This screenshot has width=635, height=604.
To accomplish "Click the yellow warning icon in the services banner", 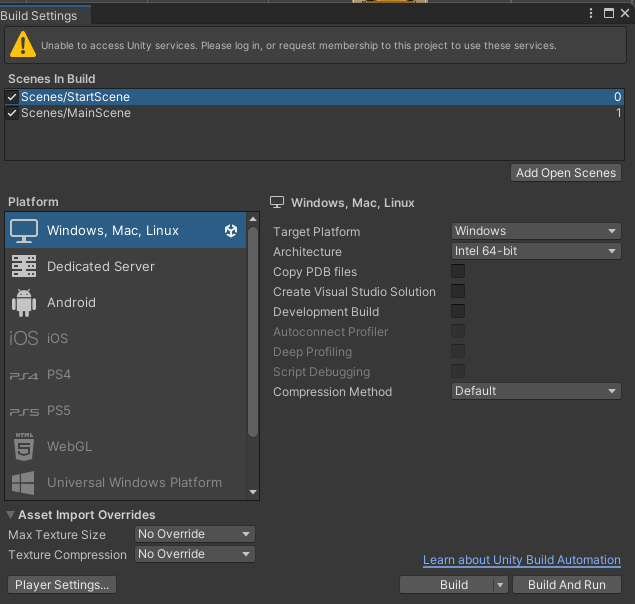I will [x=23, y=45].
